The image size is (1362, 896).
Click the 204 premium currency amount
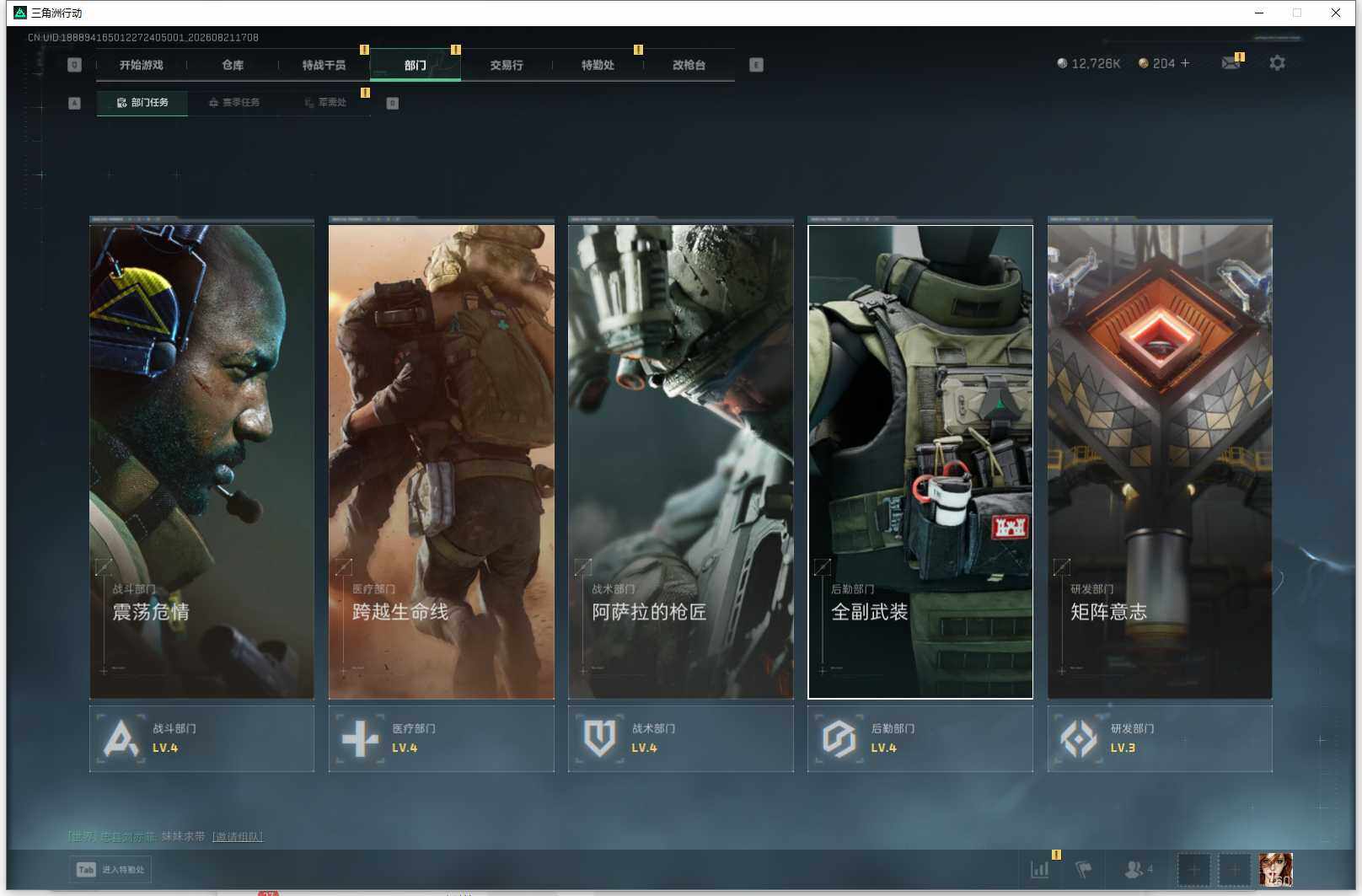tap(1164, 63)
